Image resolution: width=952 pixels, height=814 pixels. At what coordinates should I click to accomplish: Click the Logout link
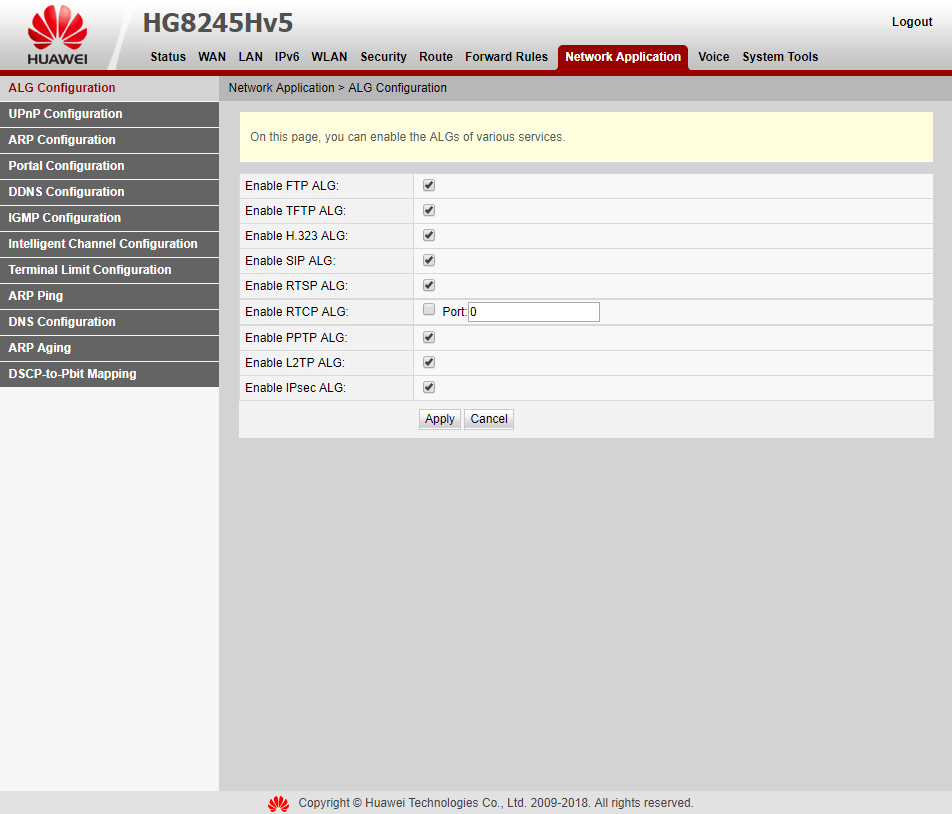tap(911, 21)
